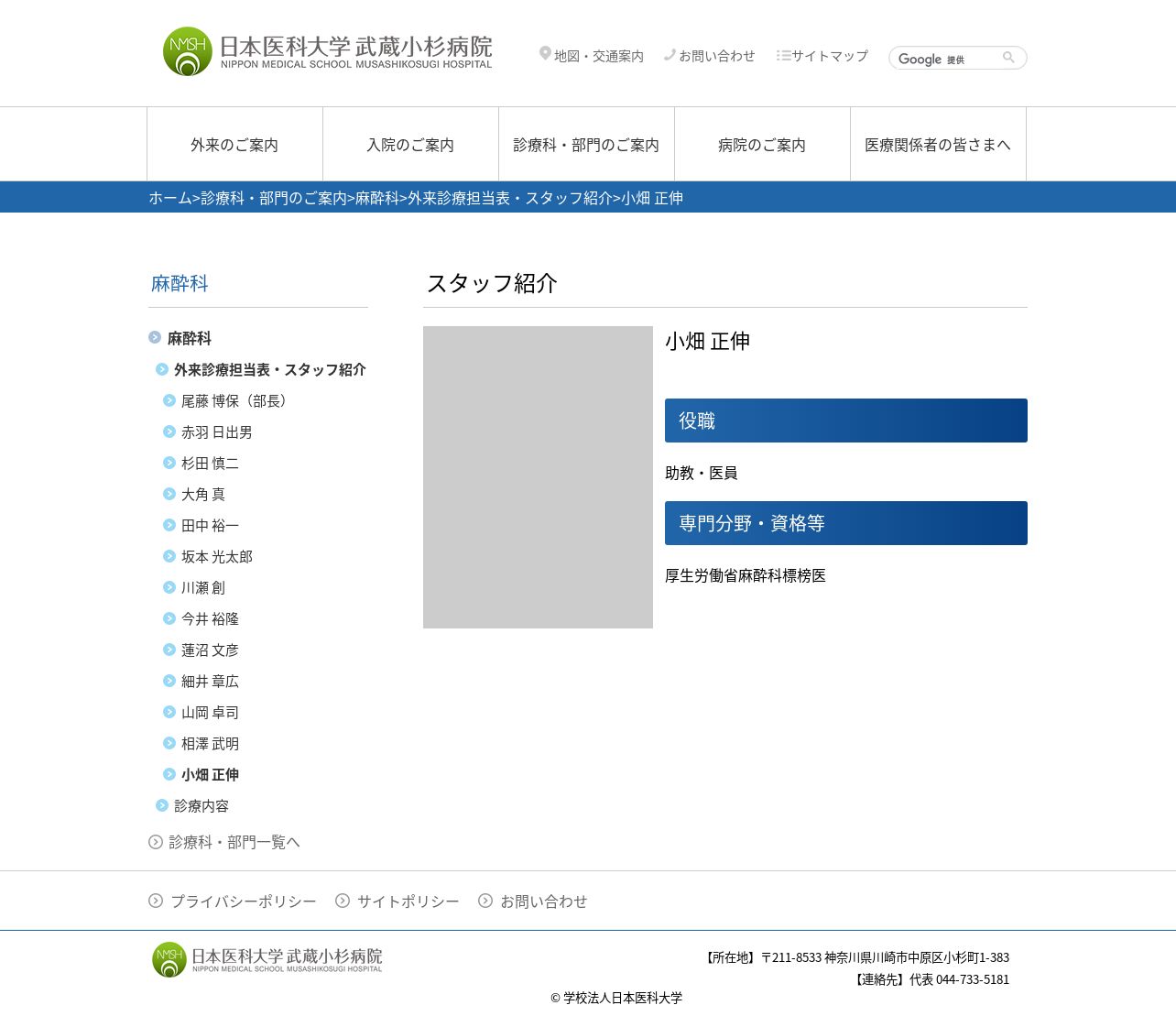The width and height of the screenshot is (1176, 1016).
Task: Click the bullet icon beside 大角 真
Action: point(169,494)
